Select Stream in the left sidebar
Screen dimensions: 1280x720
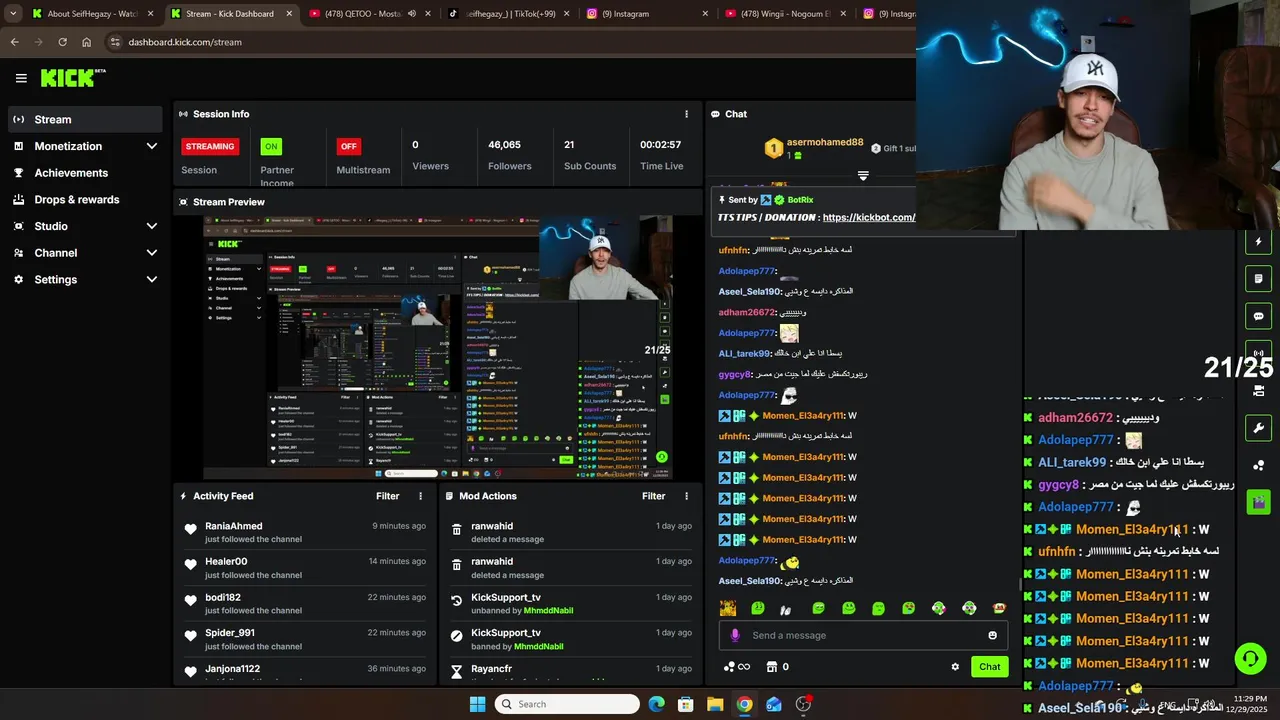85,119
